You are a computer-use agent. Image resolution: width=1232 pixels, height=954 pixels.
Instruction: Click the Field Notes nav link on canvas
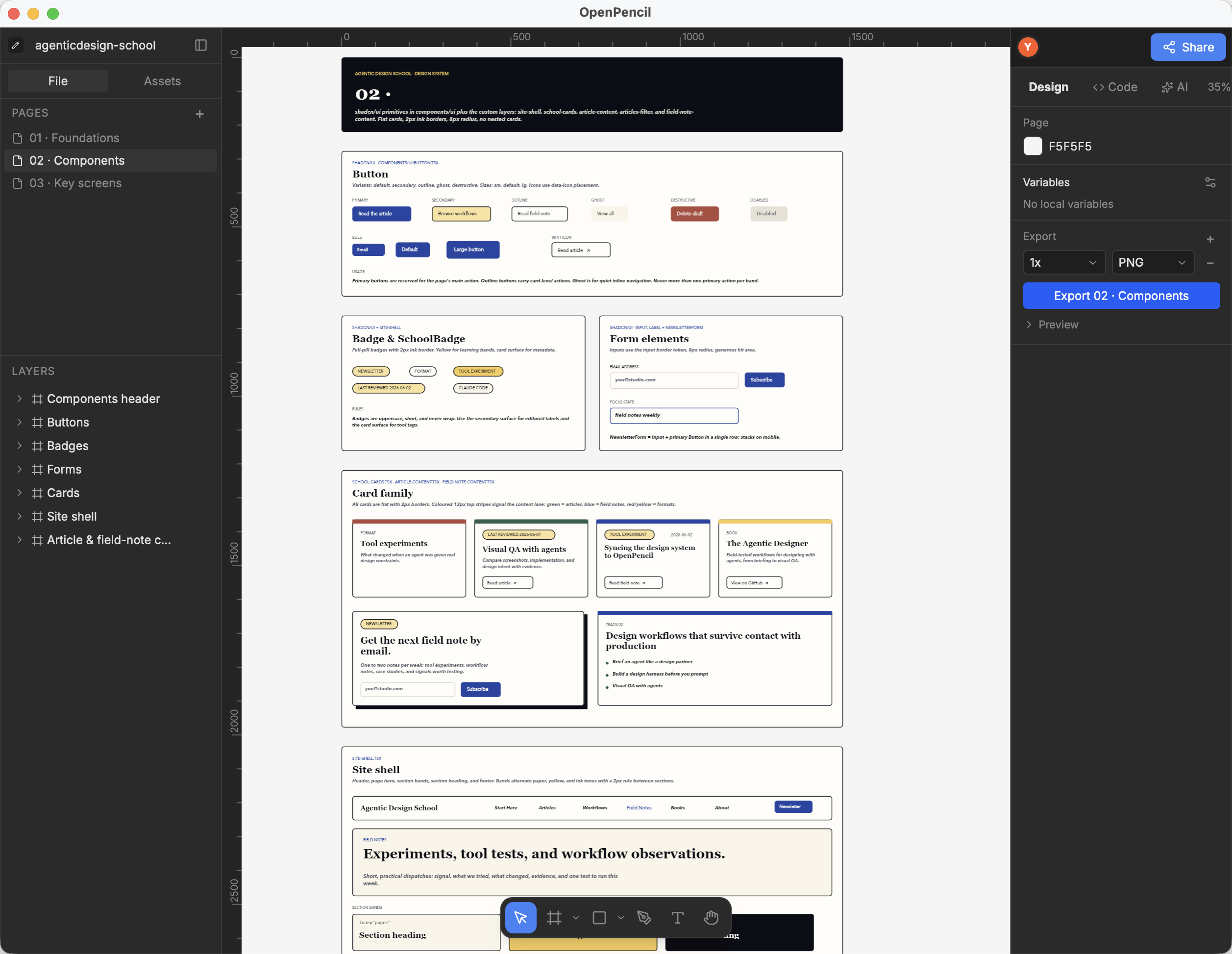pyautogui.click(x=639, y=808)
